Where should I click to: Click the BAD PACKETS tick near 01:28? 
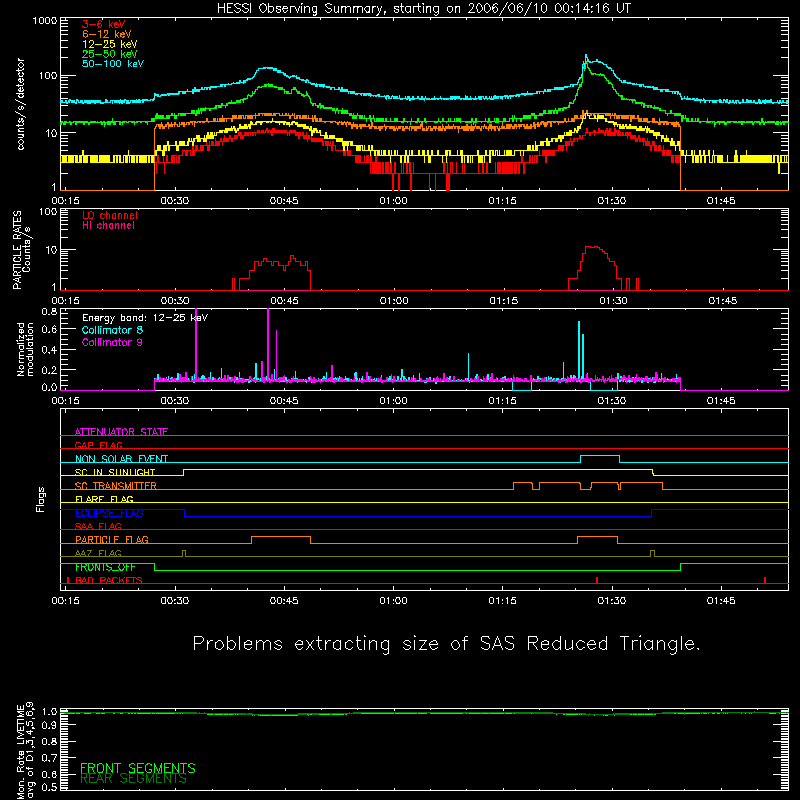coord(597,580)
